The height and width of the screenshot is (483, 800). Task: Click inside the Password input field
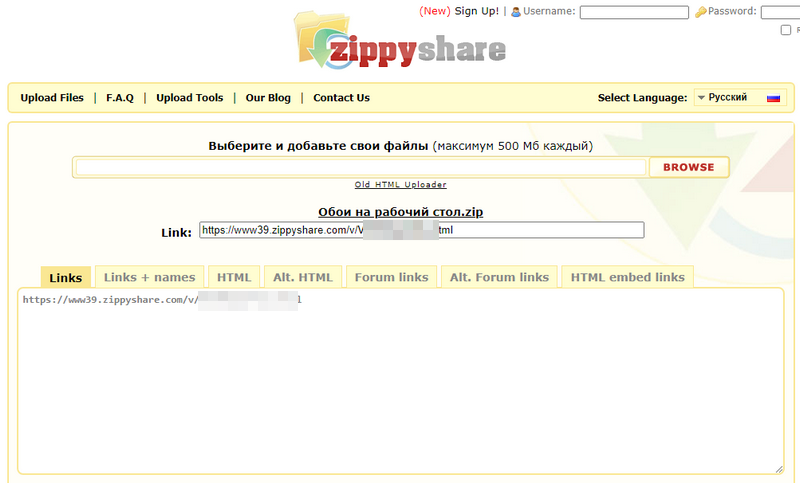[x=780, y=12]
